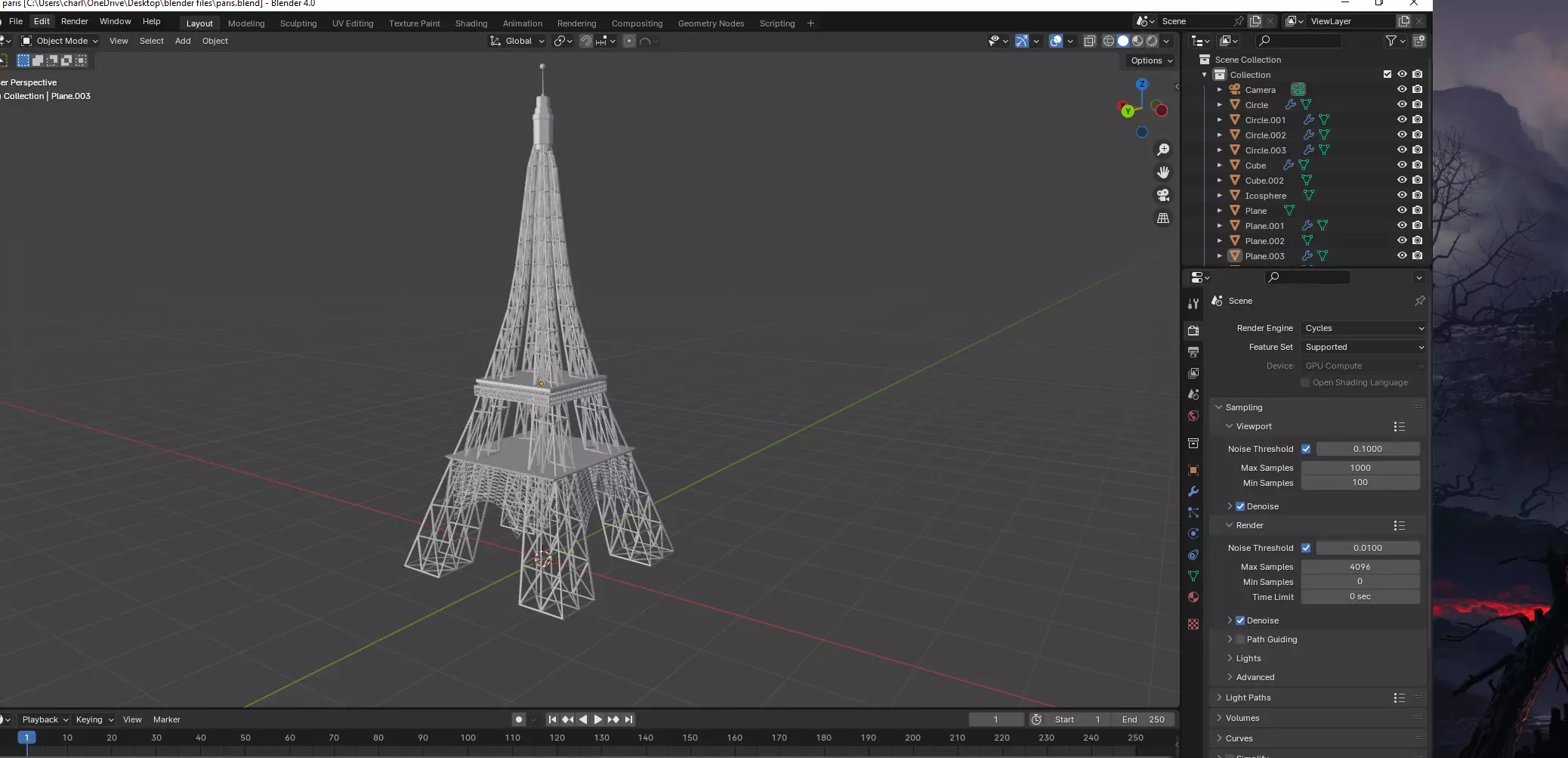Switch perspective/orthographic view with grid gizmo
Screen dimensions: 1568x758
1163,218
